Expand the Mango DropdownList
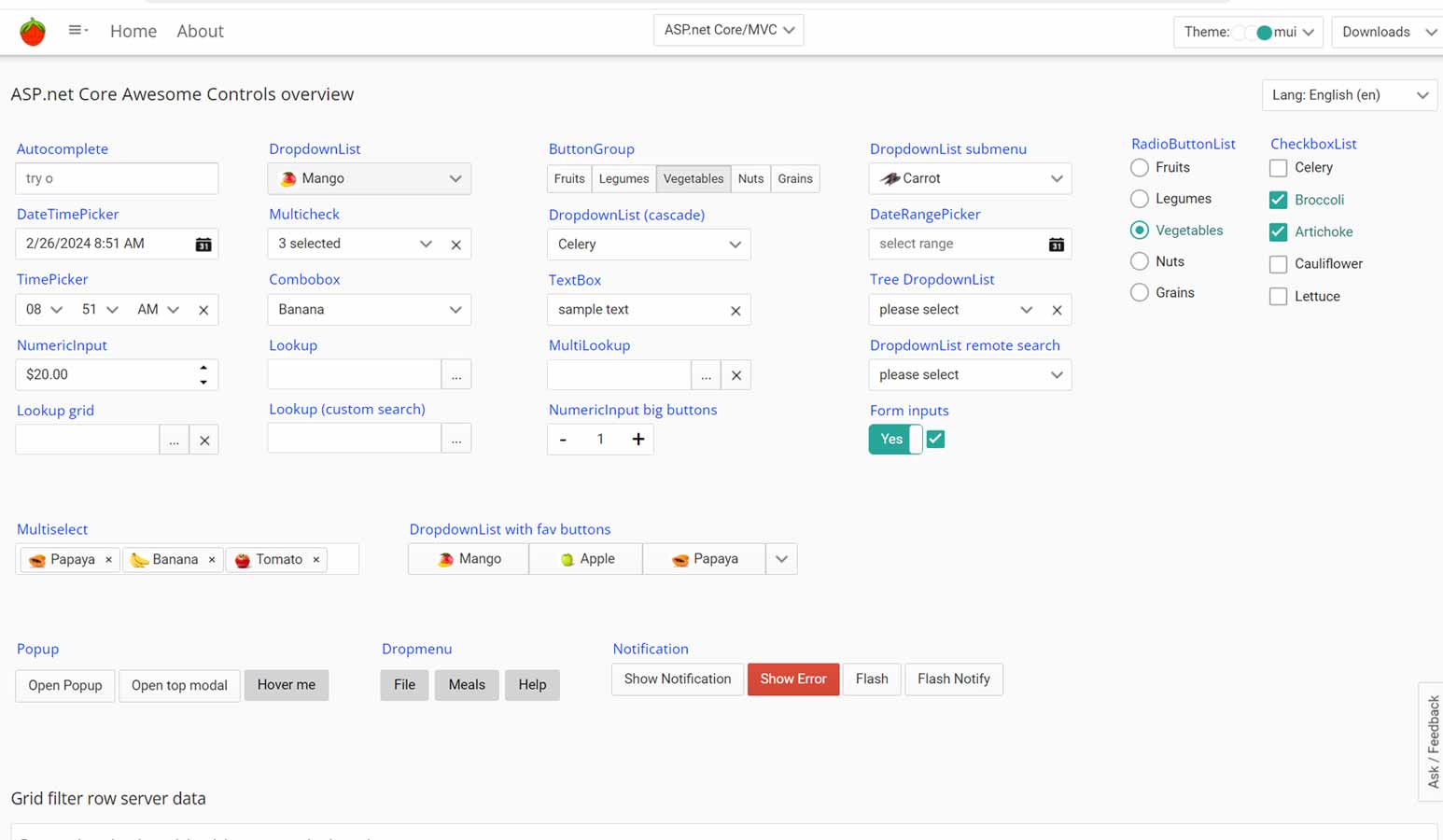Screen dimensions: 1443x840 (x=455, y=179)
